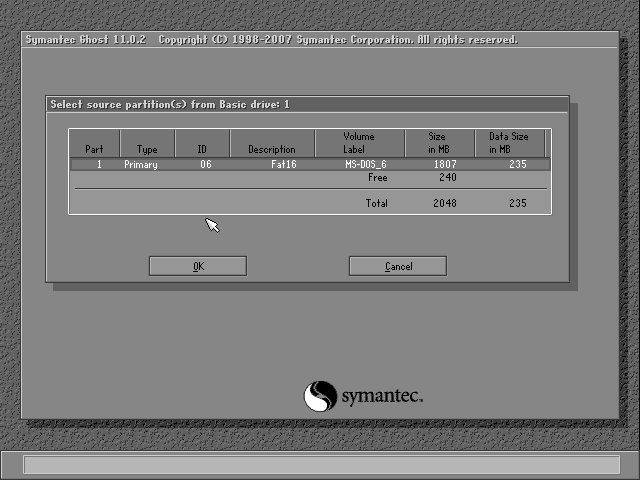
Task: Click the Data Size in MB header
Action: (509, 143)
